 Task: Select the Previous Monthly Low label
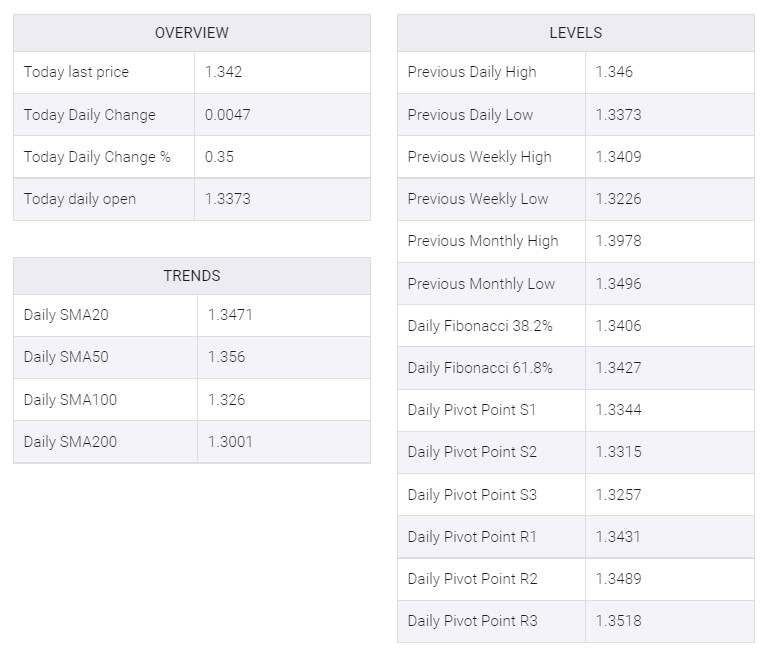tap(481, 284)
